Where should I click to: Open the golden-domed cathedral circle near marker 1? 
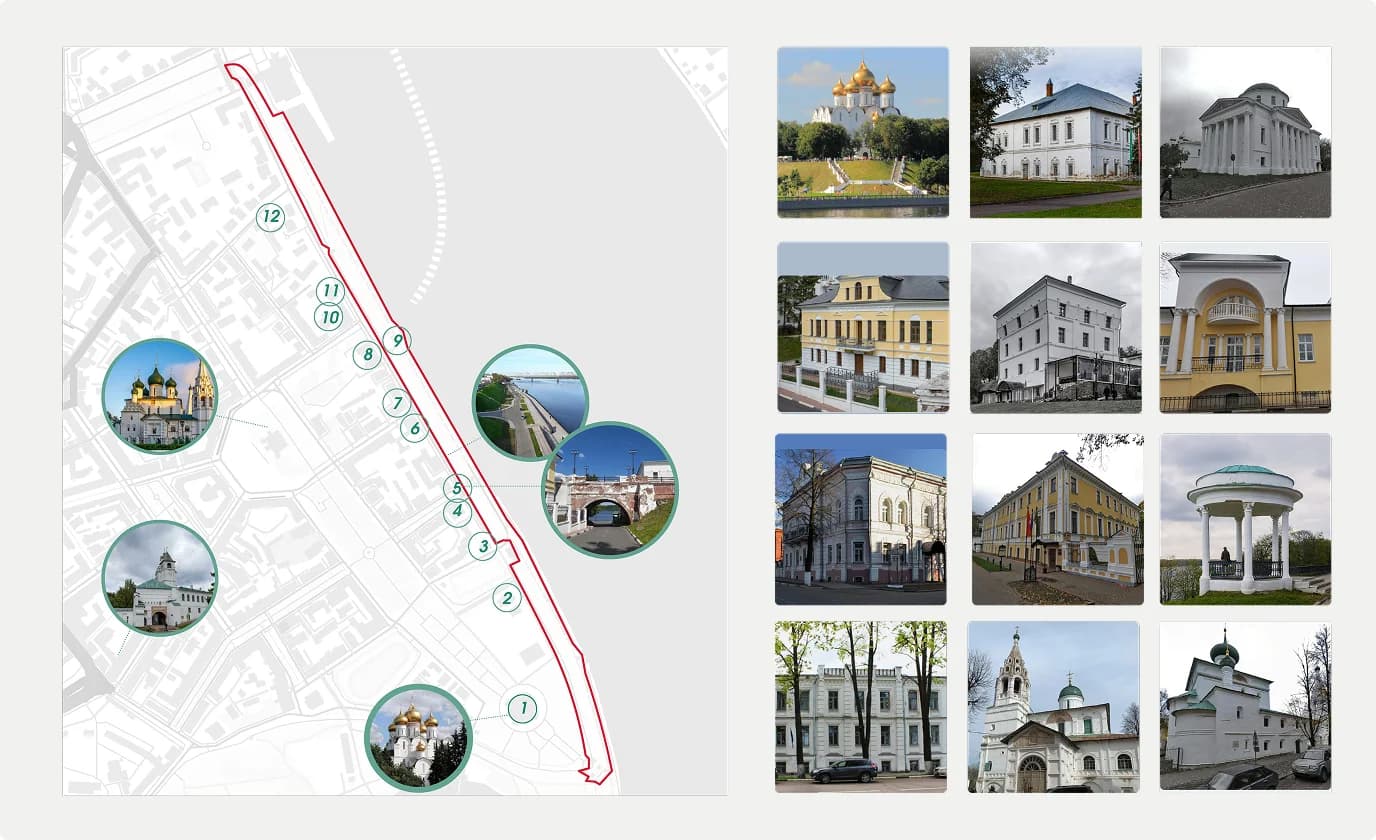418,738
